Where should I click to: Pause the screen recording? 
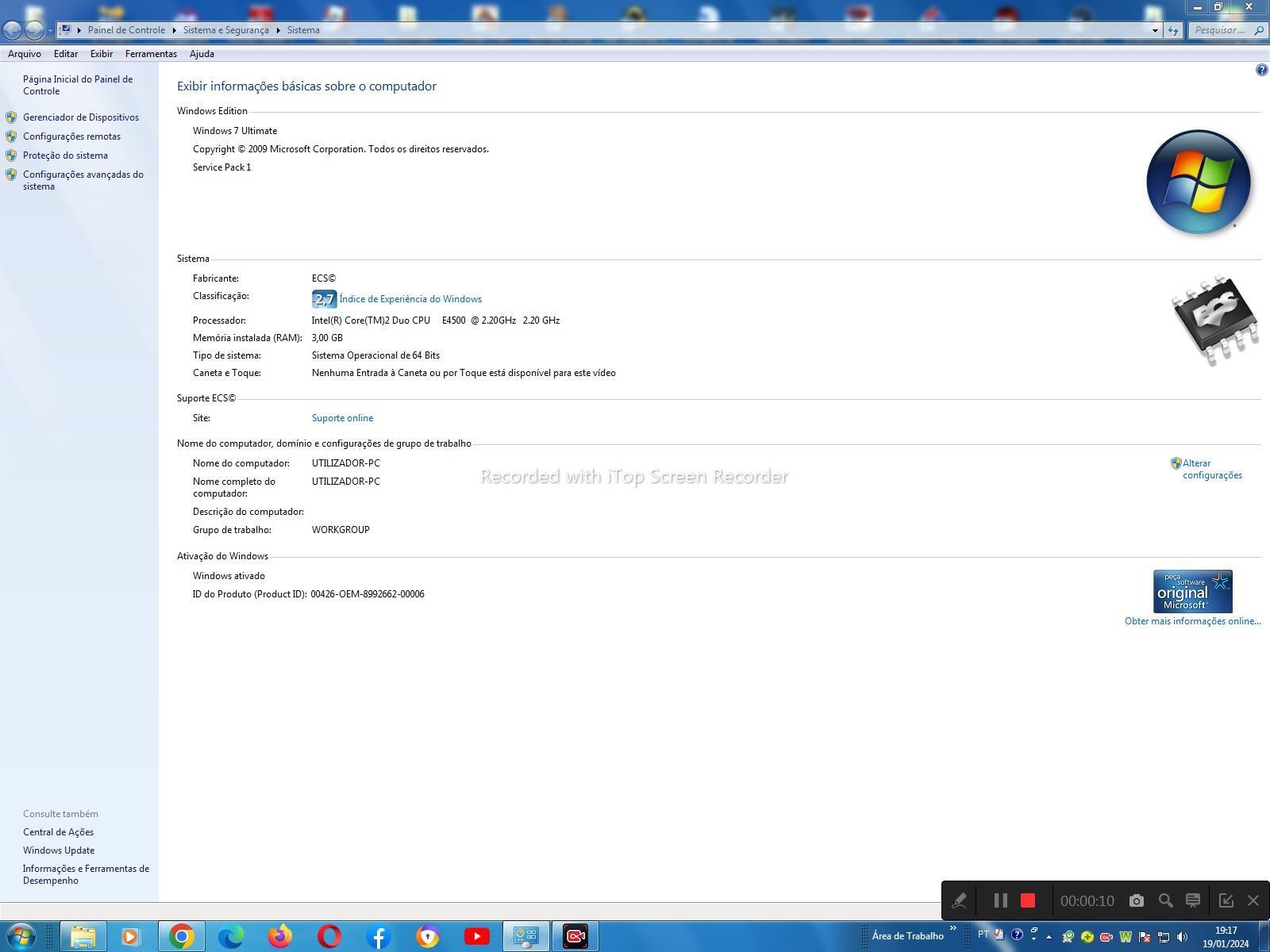click(1000, 900)
